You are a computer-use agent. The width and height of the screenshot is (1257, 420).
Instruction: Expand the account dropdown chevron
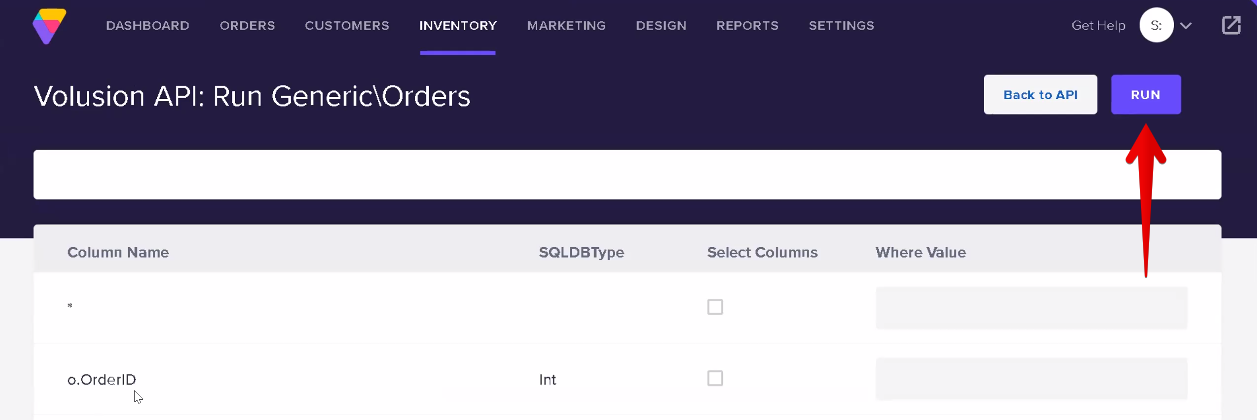point(1186,26)
